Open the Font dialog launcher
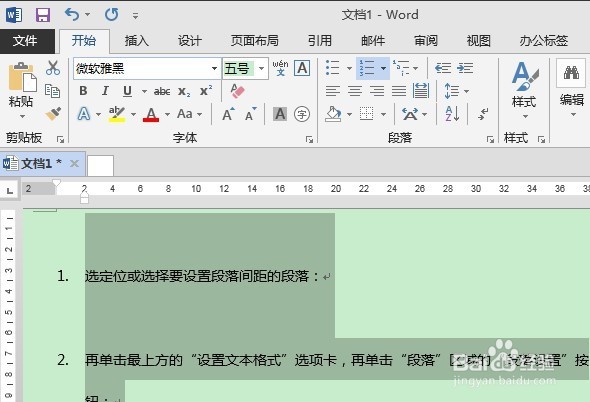 (x=309, y=140)
